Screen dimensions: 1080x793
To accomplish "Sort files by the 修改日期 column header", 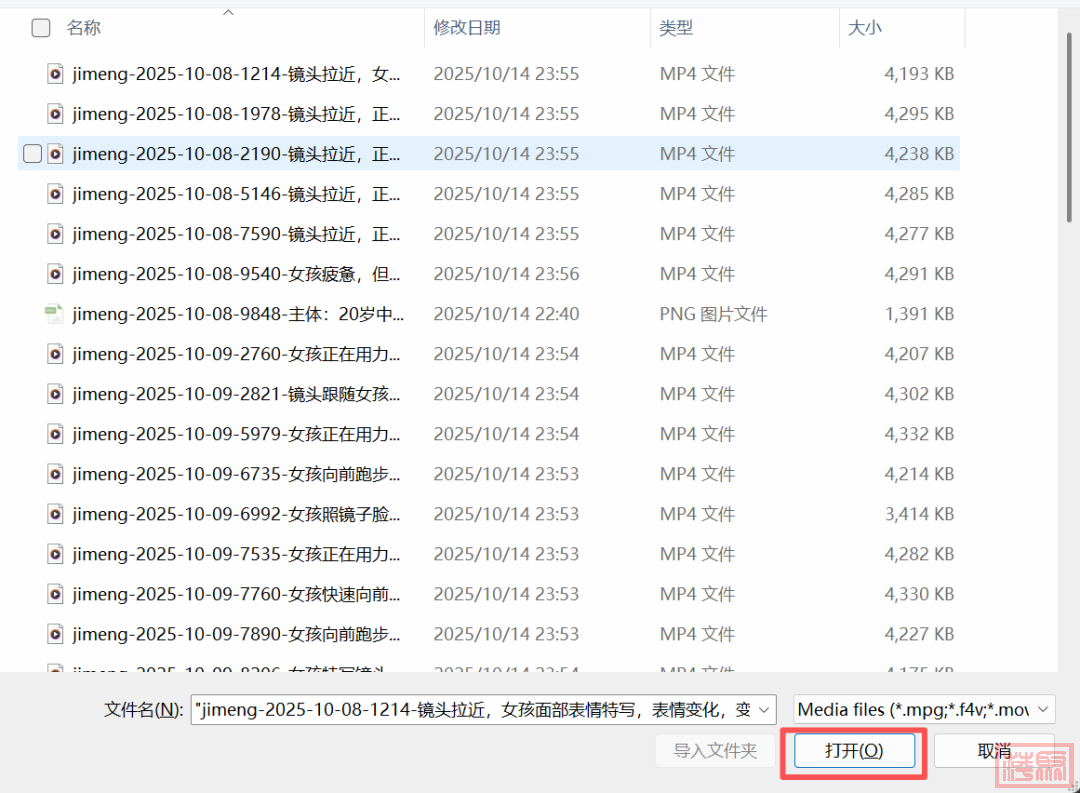I will [x=467, y=28].
